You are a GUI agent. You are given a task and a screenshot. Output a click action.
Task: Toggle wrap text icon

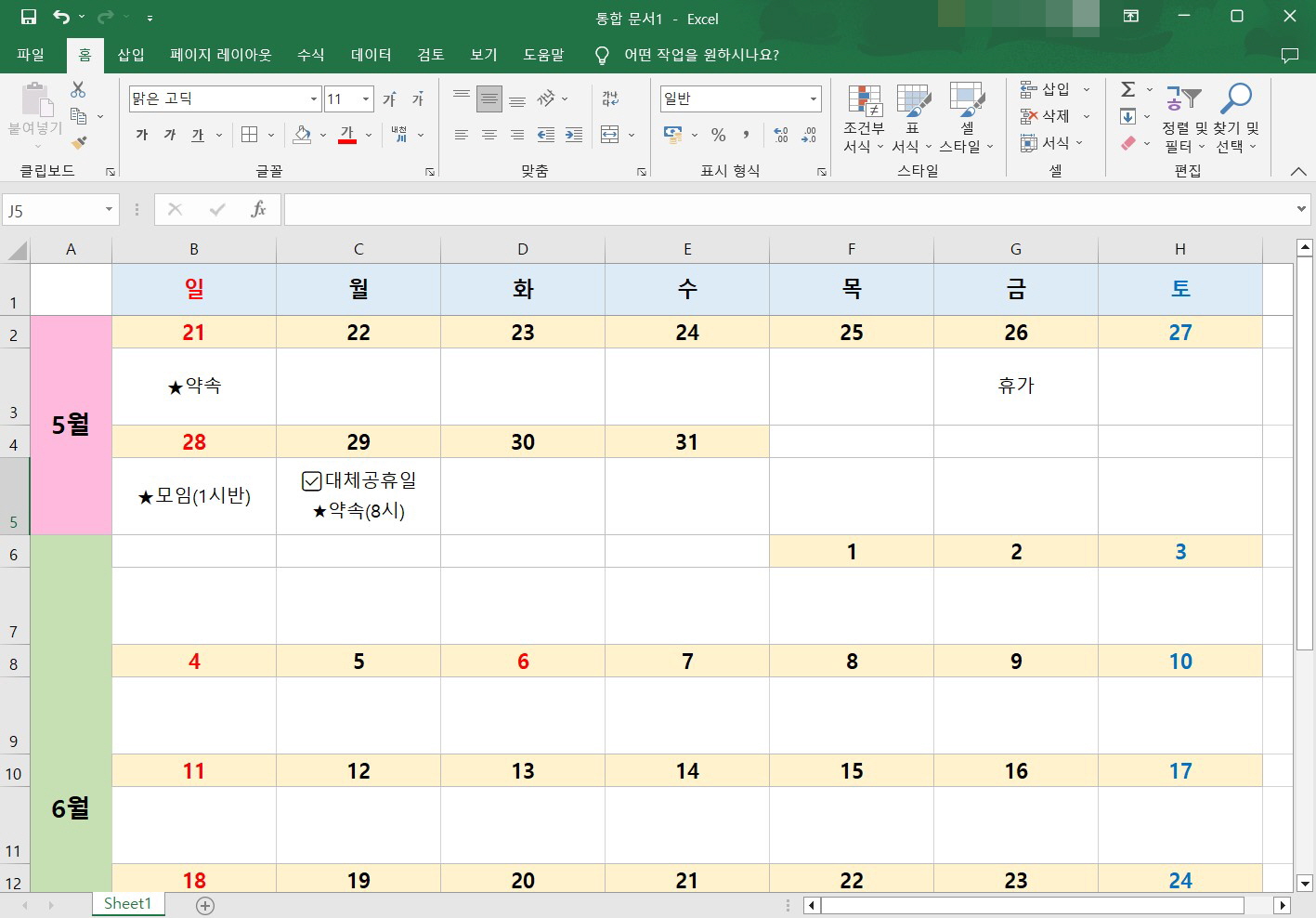pos(610,98)
